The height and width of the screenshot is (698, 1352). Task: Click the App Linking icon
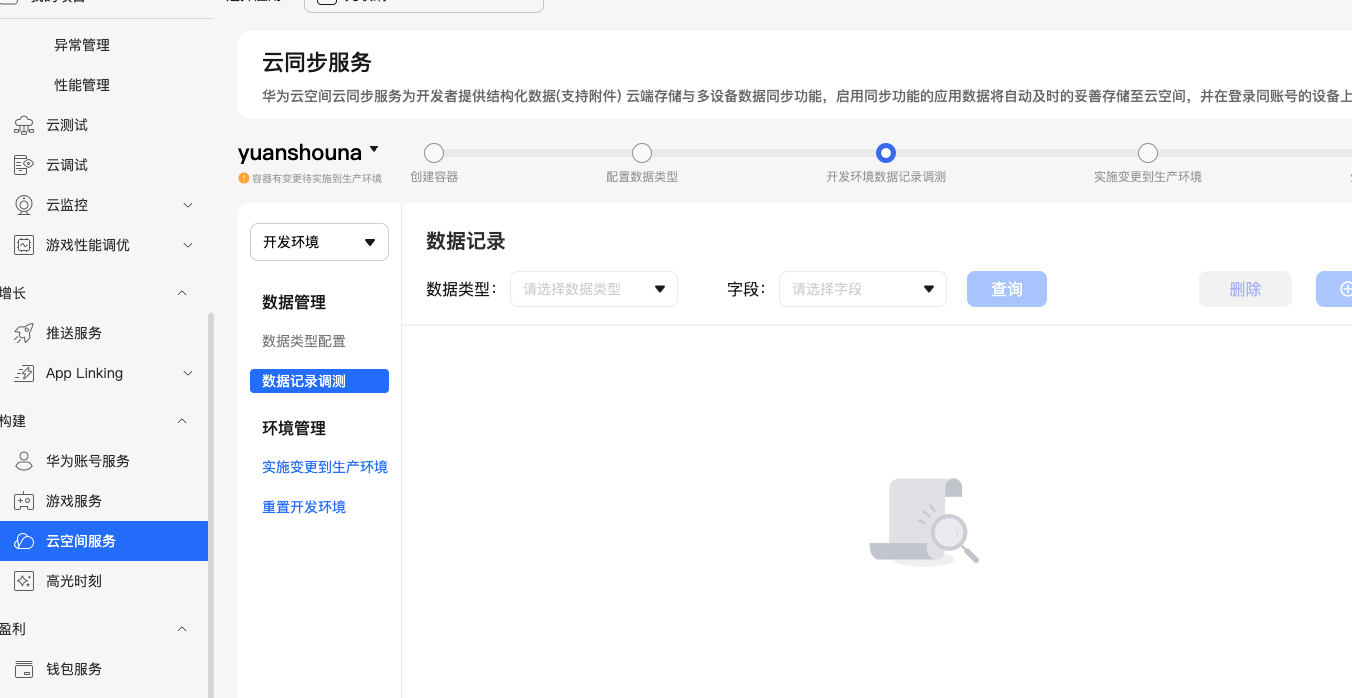tap(24, 373)
